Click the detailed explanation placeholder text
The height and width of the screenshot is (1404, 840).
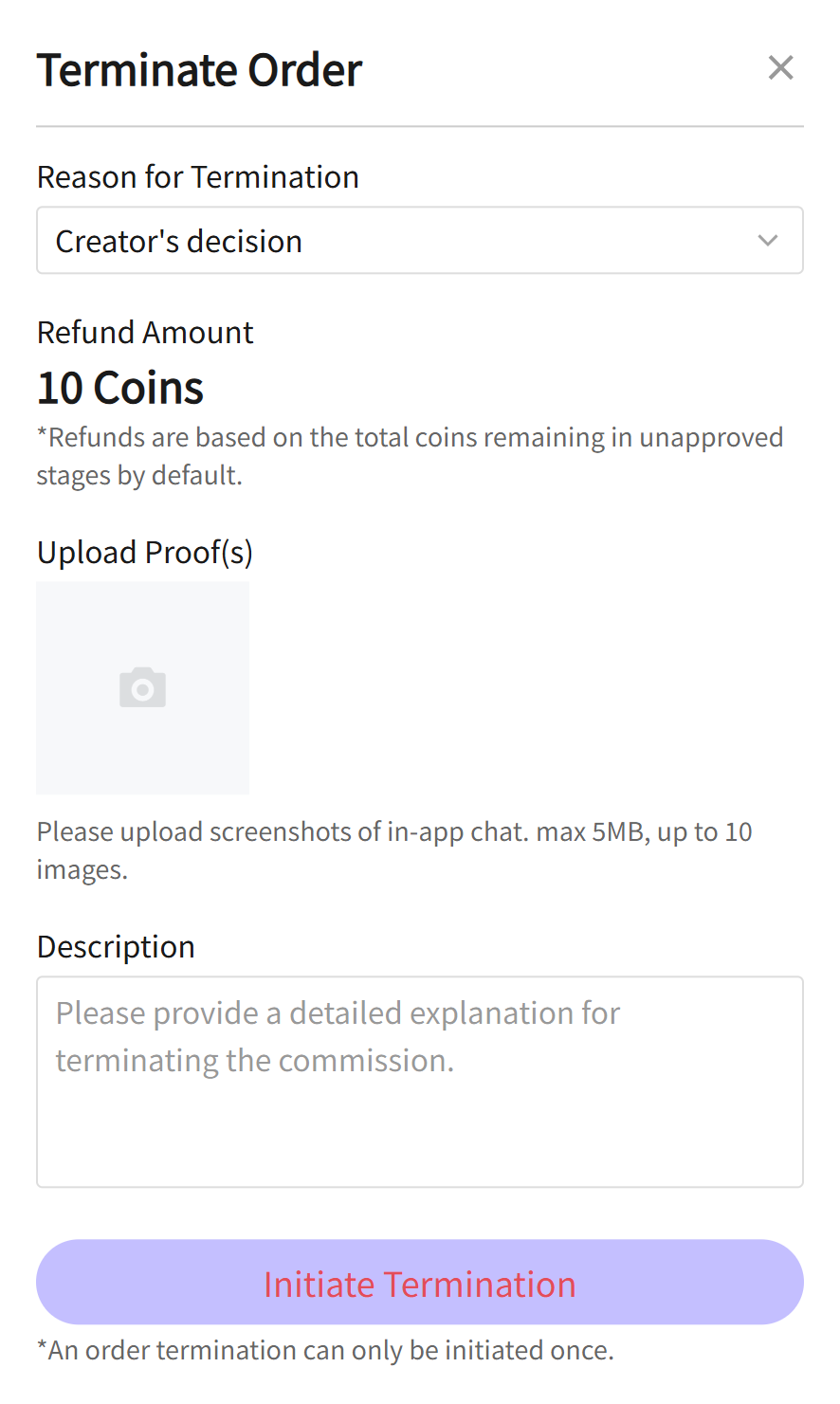338,1036
